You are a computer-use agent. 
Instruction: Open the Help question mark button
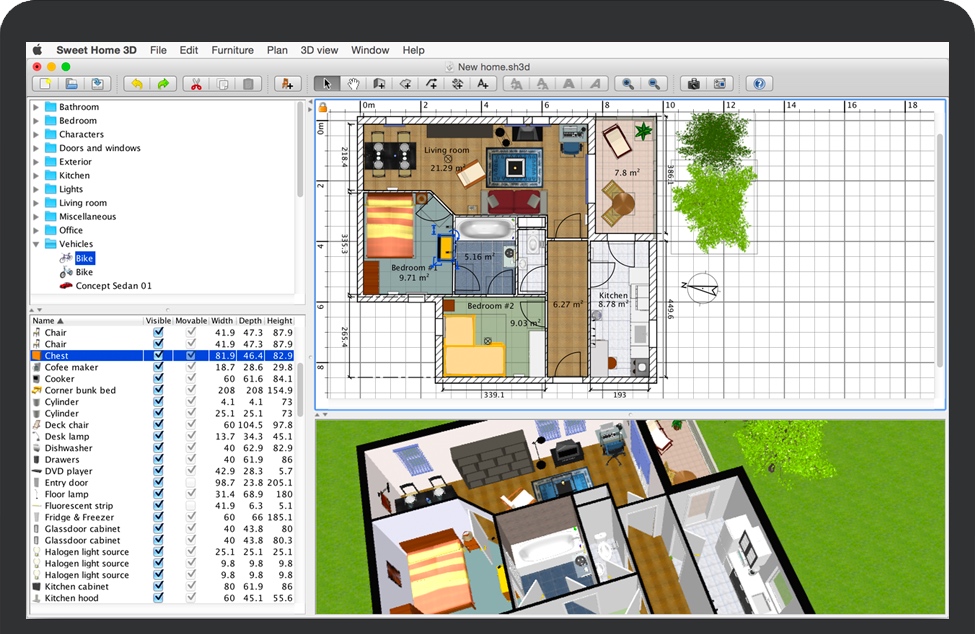click(758, 84)
